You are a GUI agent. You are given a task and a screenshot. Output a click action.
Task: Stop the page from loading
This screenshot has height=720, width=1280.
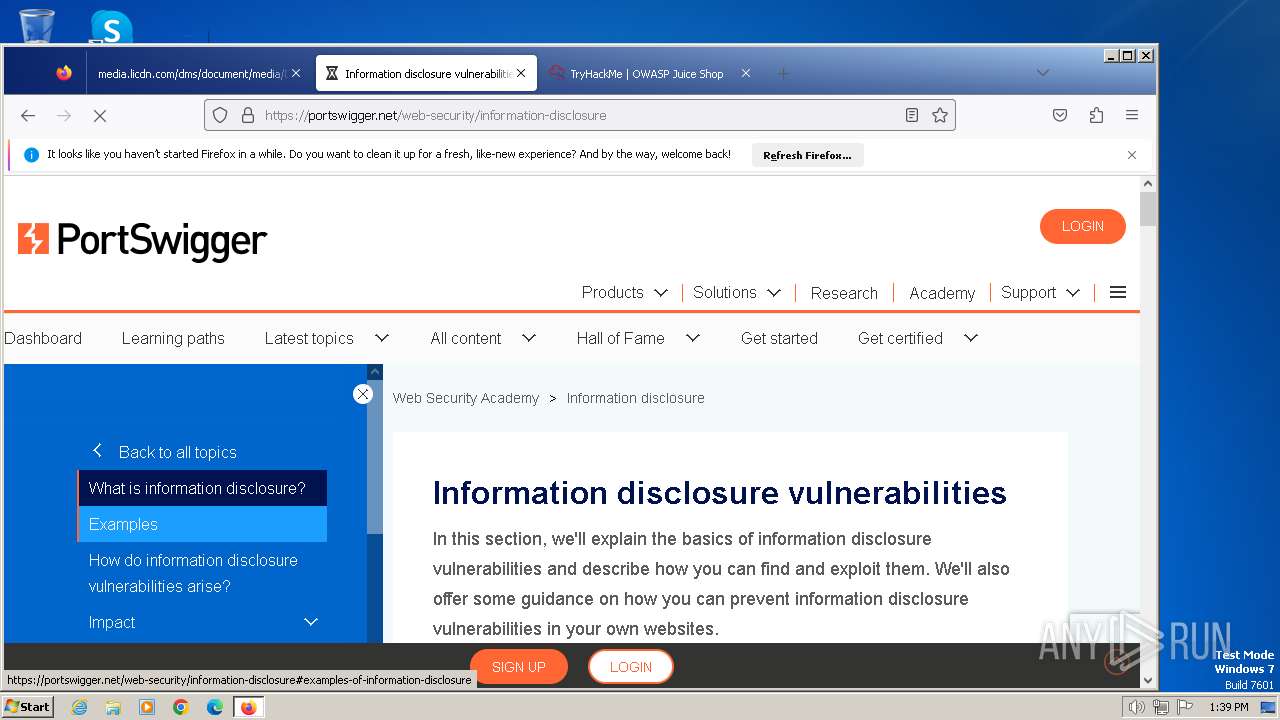(100, 115)
